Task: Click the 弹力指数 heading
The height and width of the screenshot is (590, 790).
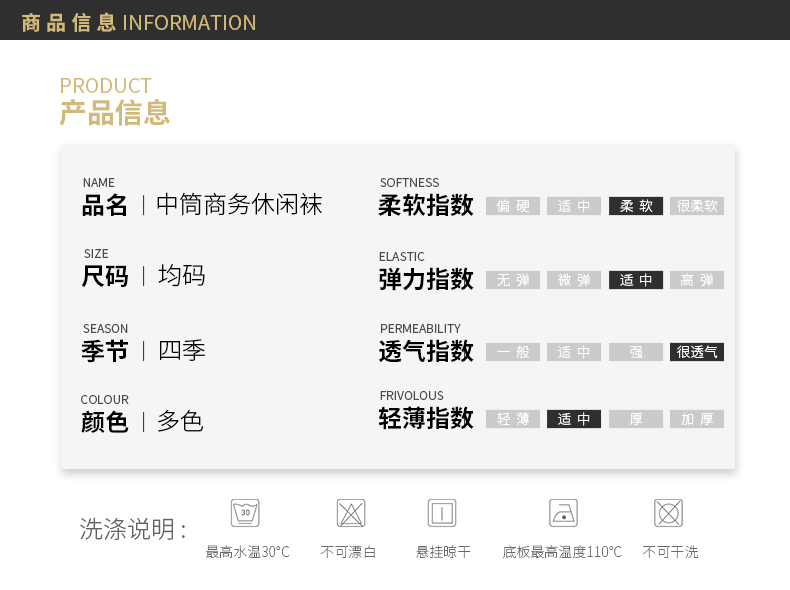Action: click(426, 279)
